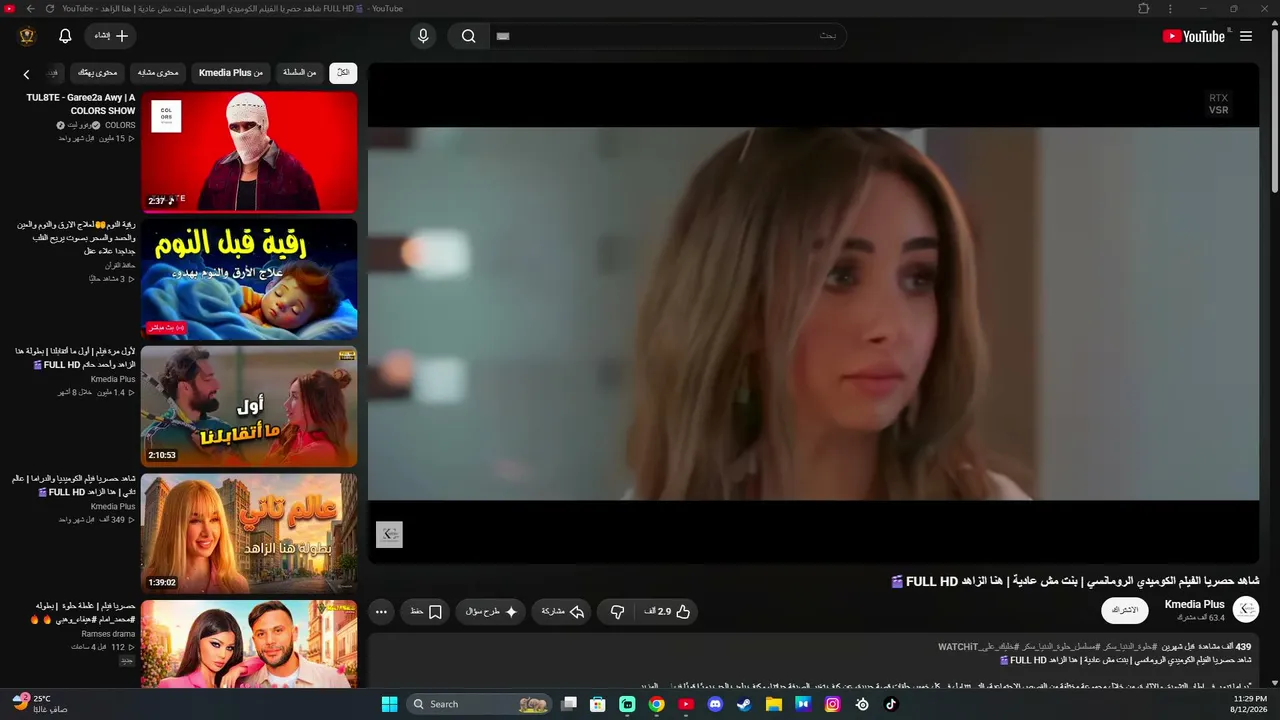Click the Windows taskbar Search box
This screenshot has width=1280, height=720.
click(x=481, y=704)
